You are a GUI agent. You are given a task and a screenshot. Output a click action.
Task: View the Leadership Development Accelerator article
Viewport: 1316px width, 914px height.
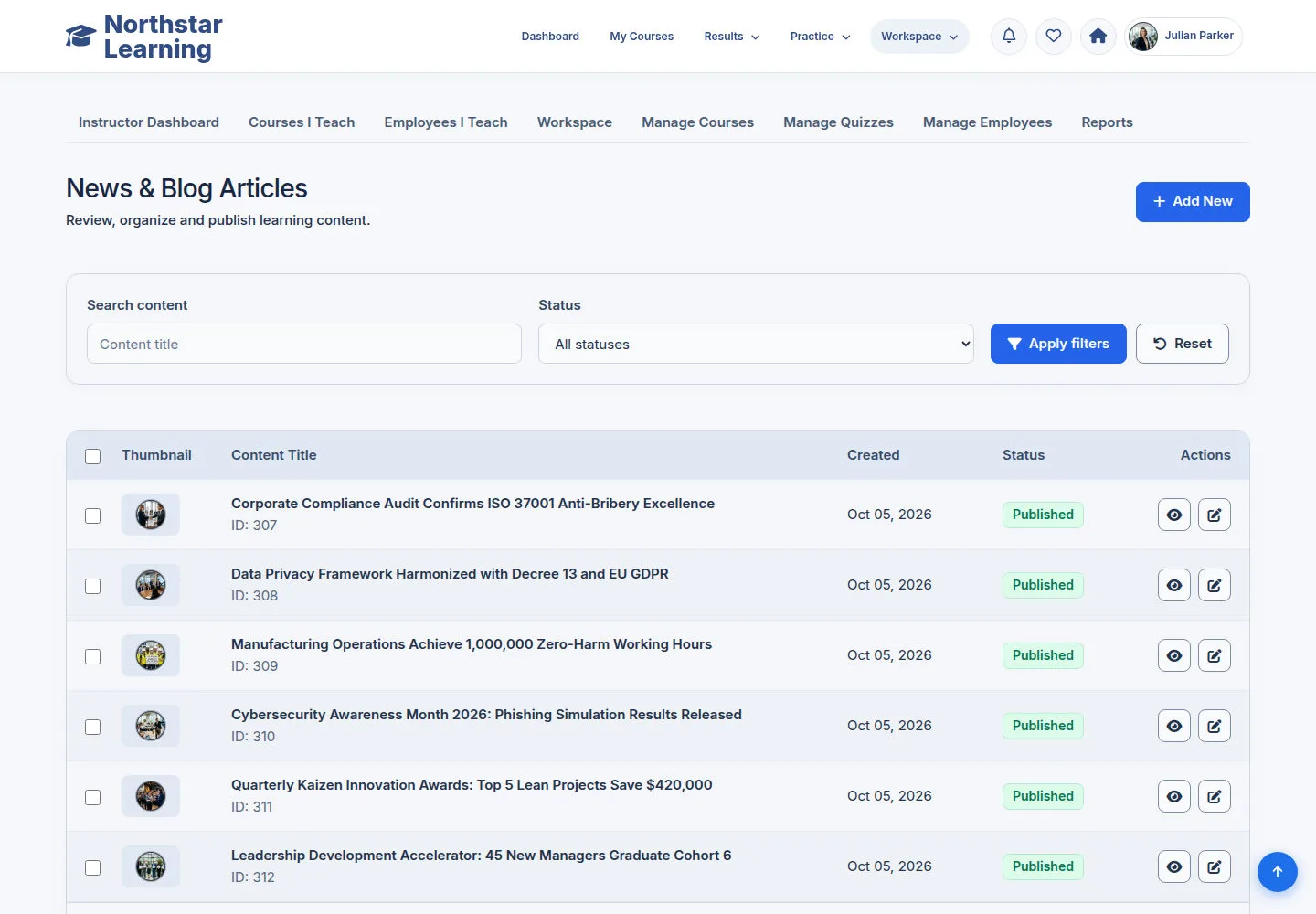[1174, 866]
